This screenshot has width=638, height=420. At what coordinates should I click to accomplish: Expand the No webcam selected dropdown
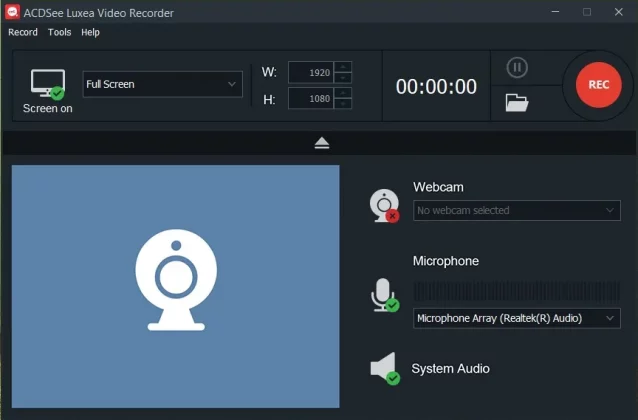click(x=517, y=211)
